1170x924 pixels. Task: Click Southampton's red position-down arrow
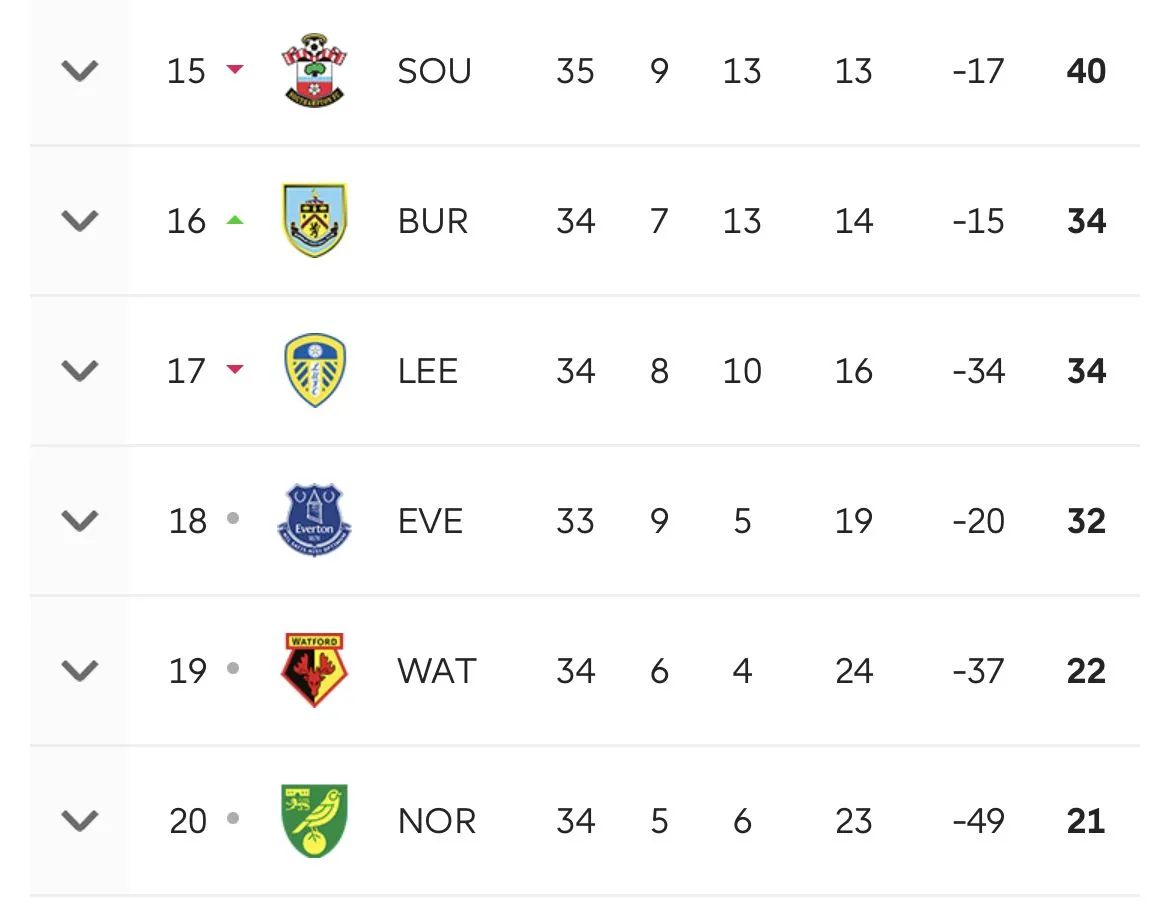[x=235, y=70]
